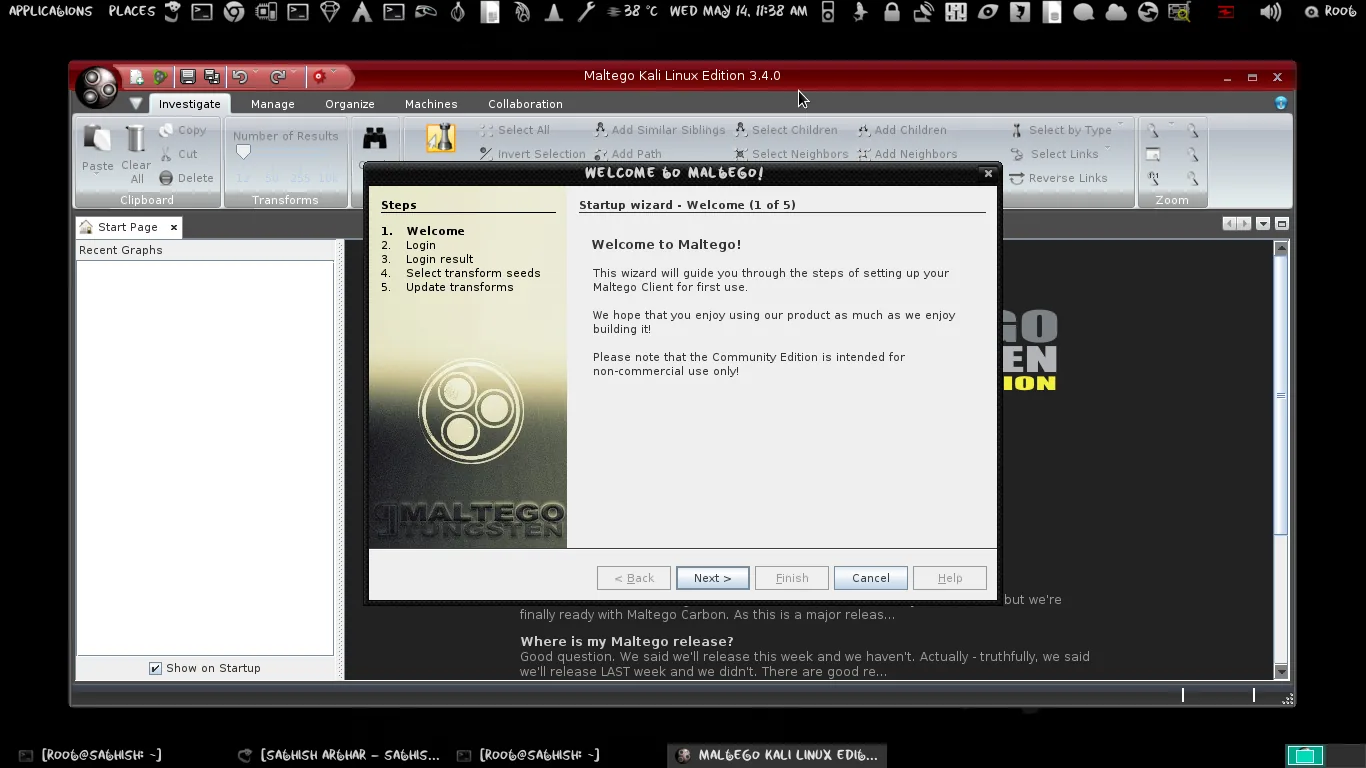This screenshot has height=768, width=1366.
Task: Click Add Children in the ribbon
Action: pos(902,130)
